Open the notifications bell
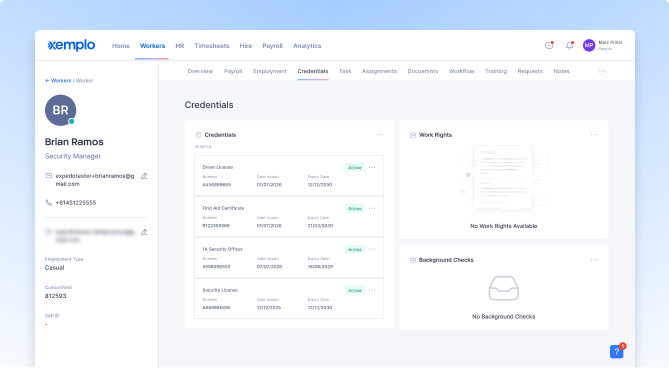669x368 pixels. click(x=570, y=45)
